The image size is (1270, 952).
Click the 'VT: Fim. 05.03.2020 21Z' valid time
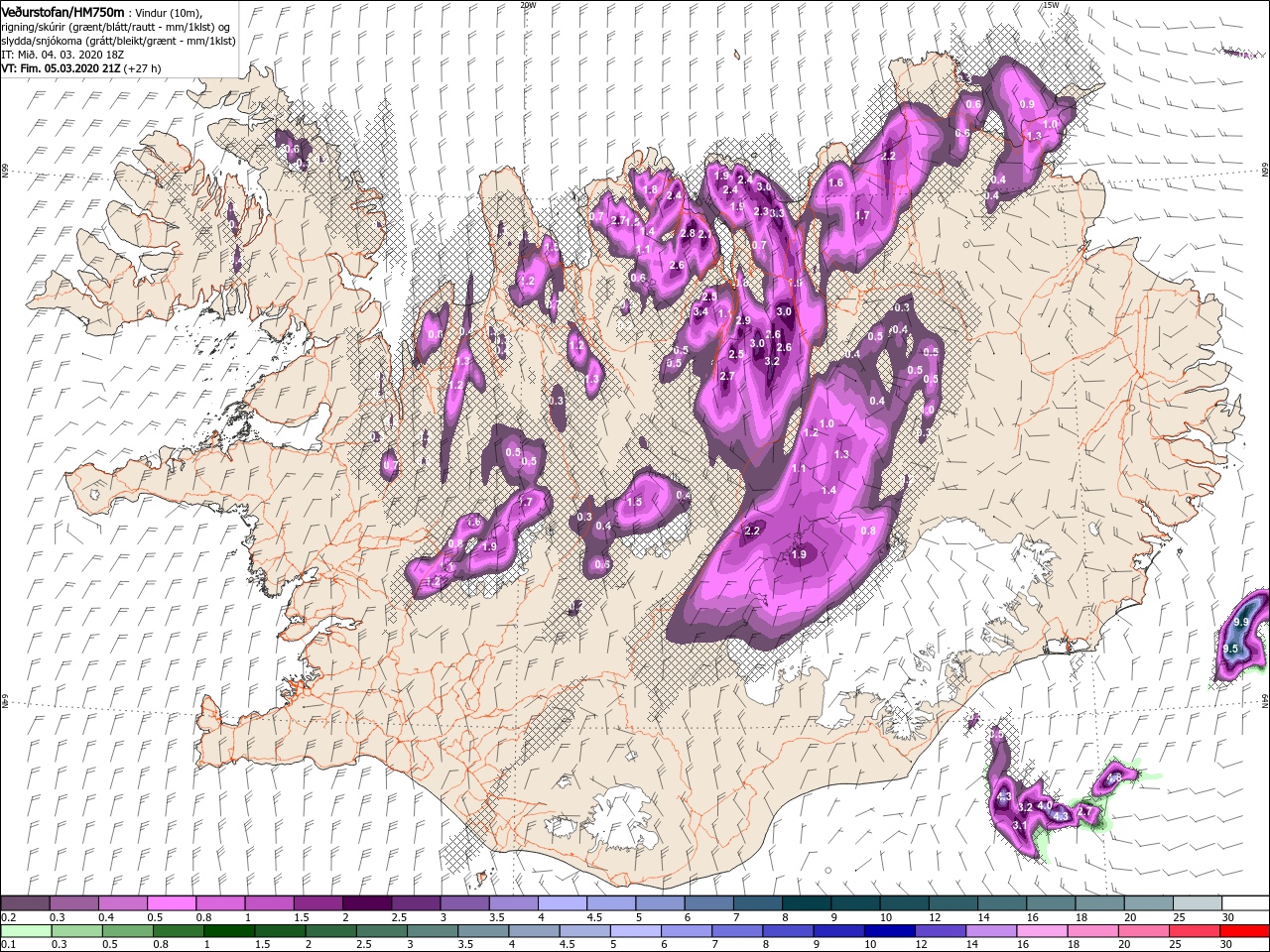click(x=60, y=69)
